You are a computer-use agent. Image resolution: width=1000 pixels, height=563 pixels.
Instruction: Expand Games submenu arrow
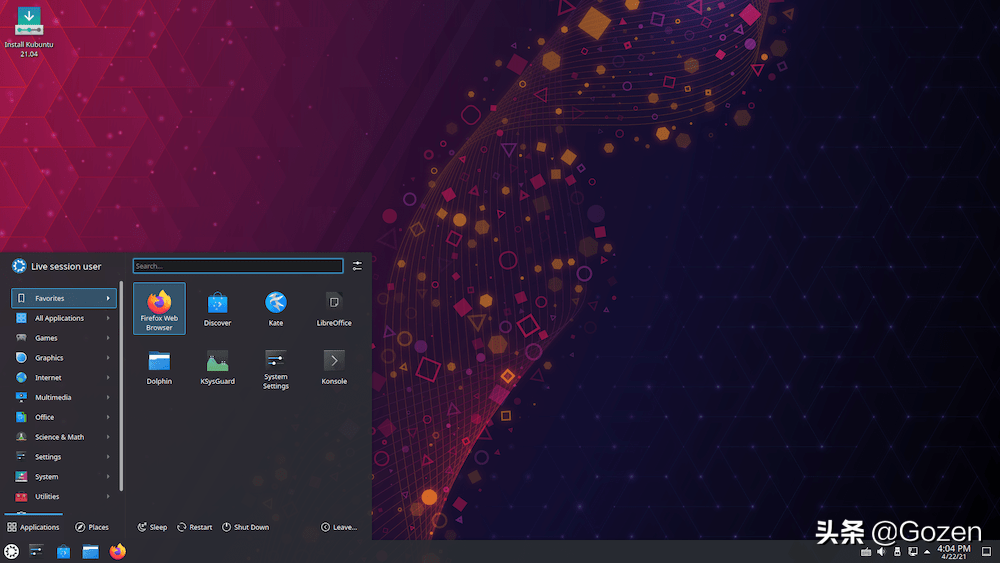coord(108,338)
